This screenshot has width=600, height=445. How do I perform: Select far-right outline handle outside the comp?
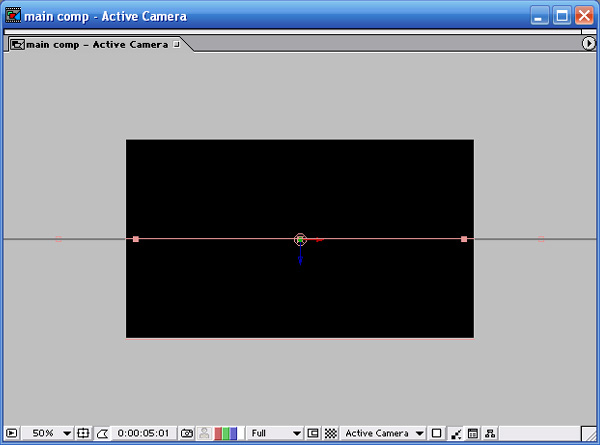click(x=541, y=239)
